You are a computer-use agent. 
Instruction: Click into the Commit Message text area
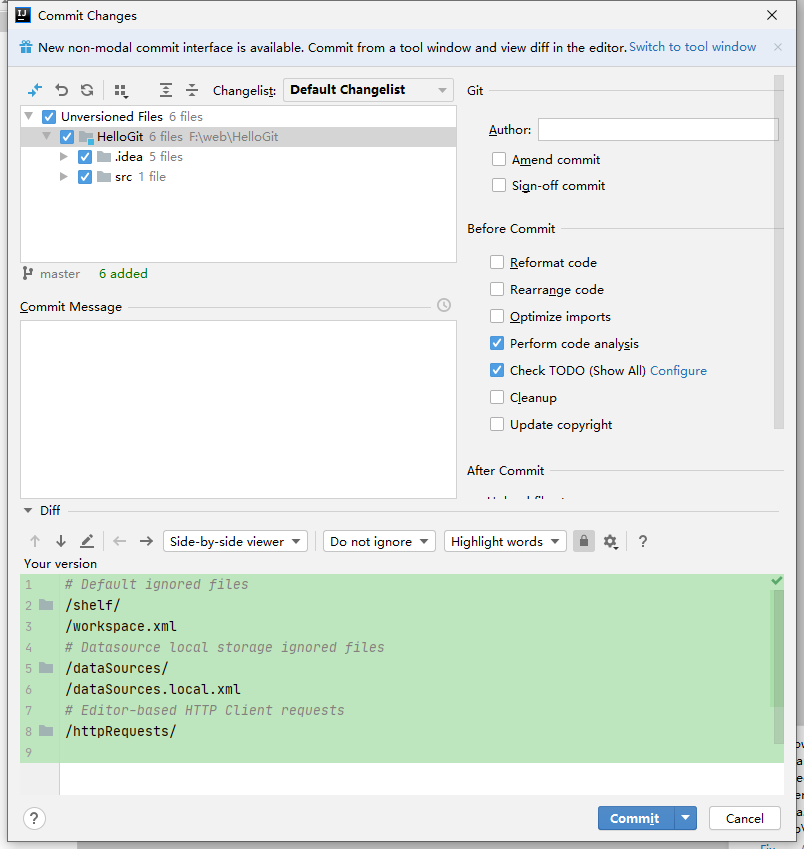click(x=238, y=409)
